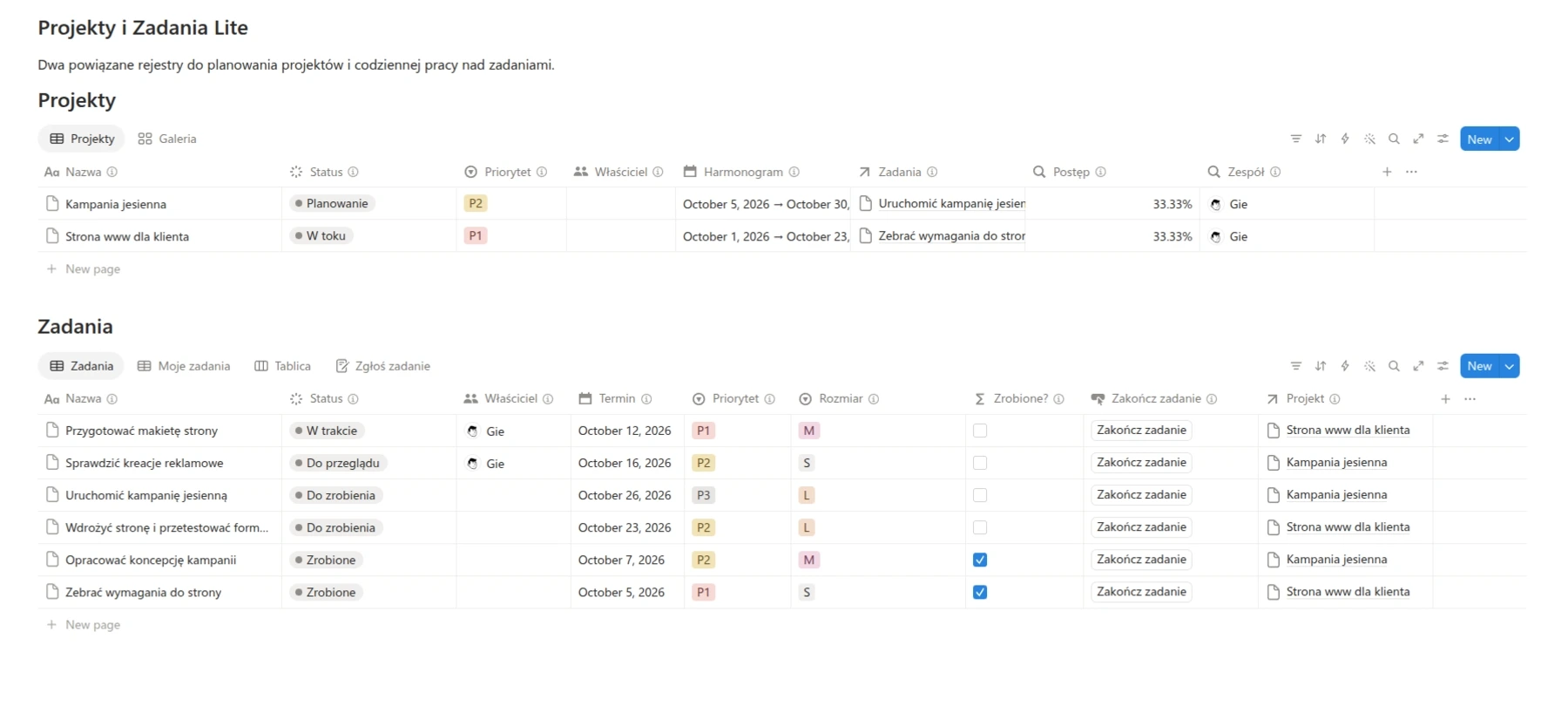
Task: Open Zgłoś zadanie tab
Action: point(383,366)
